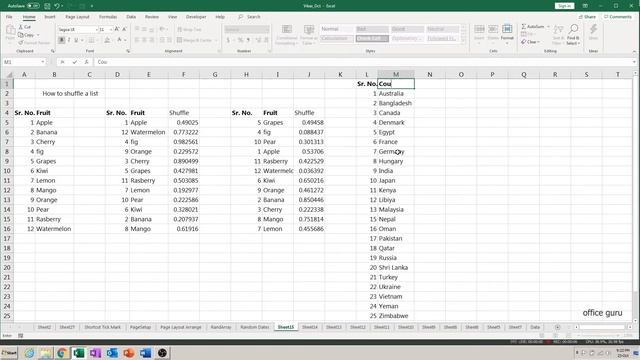Click the Insert cells icon
640x360 pixels.
[x=479, y=29]
